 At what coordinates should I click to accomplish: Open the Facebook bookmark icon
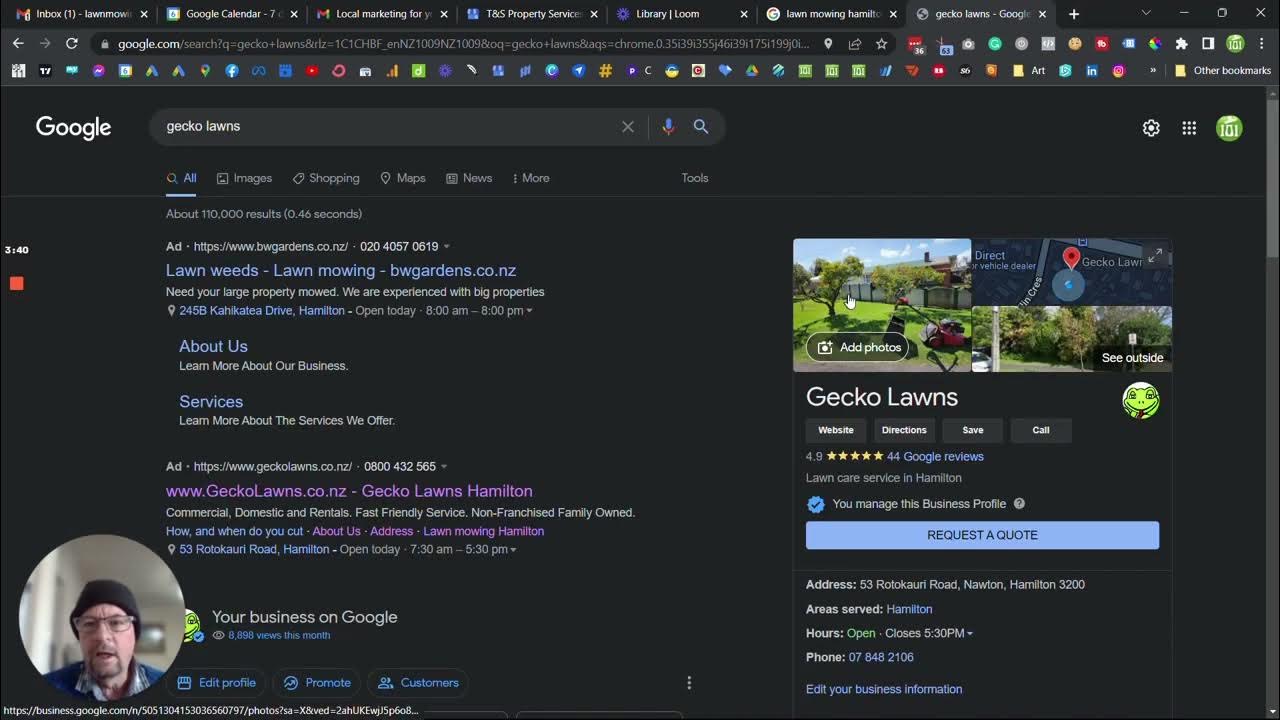[x=232, y=71]
